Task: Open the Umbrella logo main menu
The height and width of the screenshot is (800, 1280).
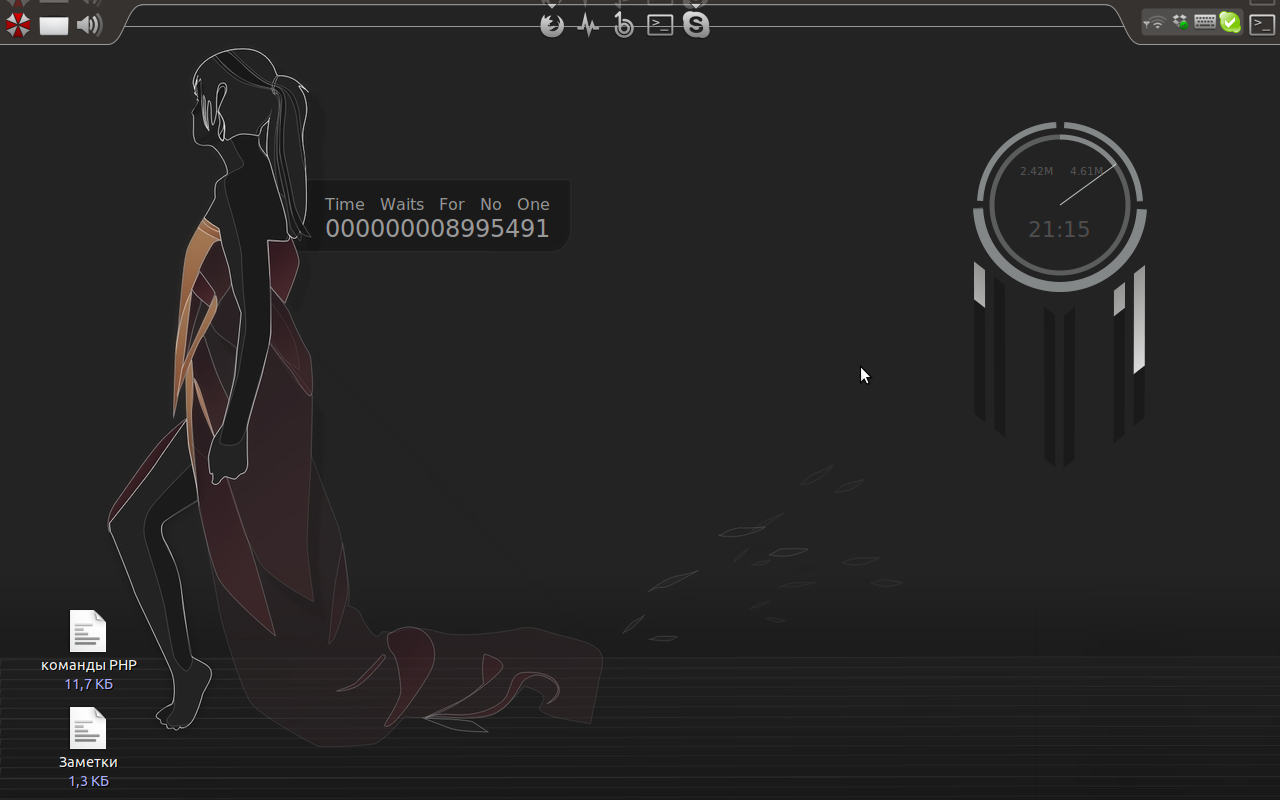Action: (x=17, y=25)
